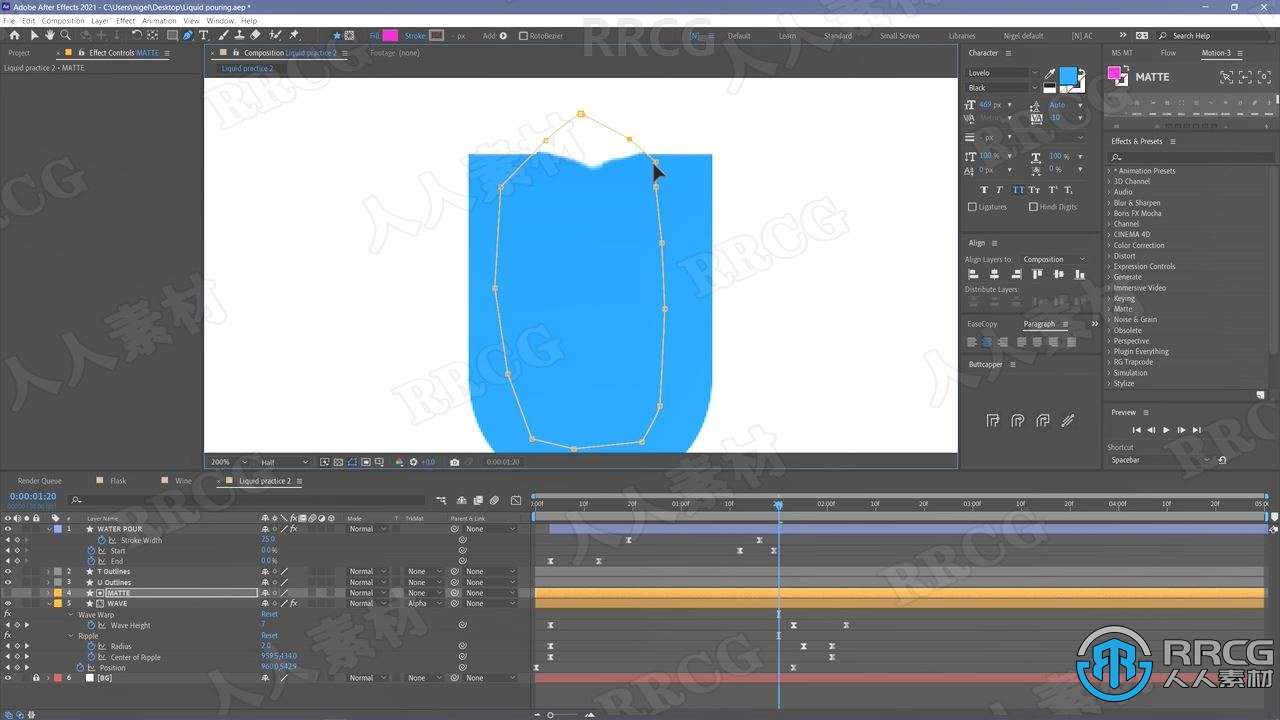The image size is (1280, 720).
Task: Click the snapshot camera icon in viewer
Action: point(455,462)
